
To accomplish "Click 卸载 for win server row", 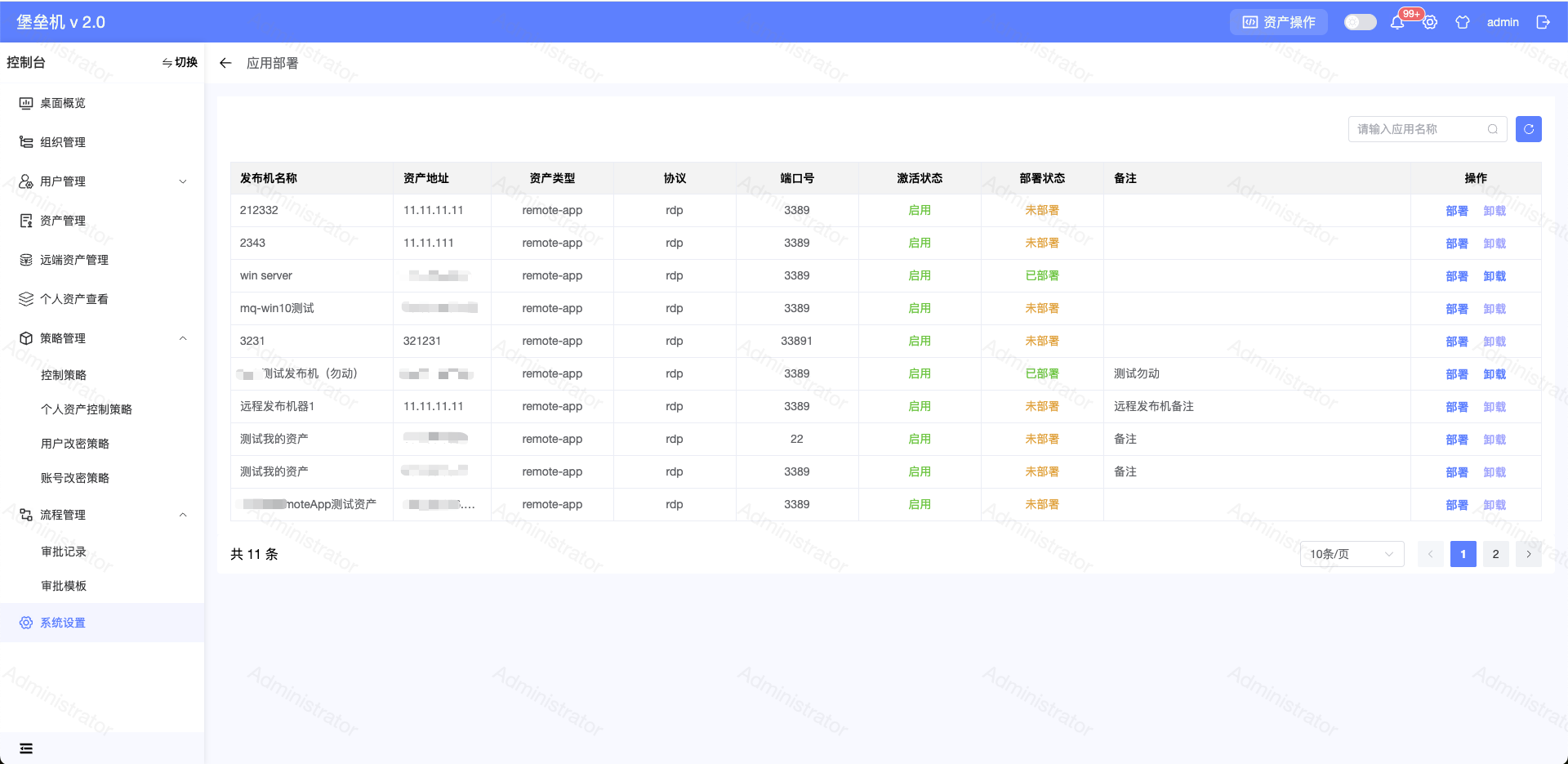I will coord(1494,276).
